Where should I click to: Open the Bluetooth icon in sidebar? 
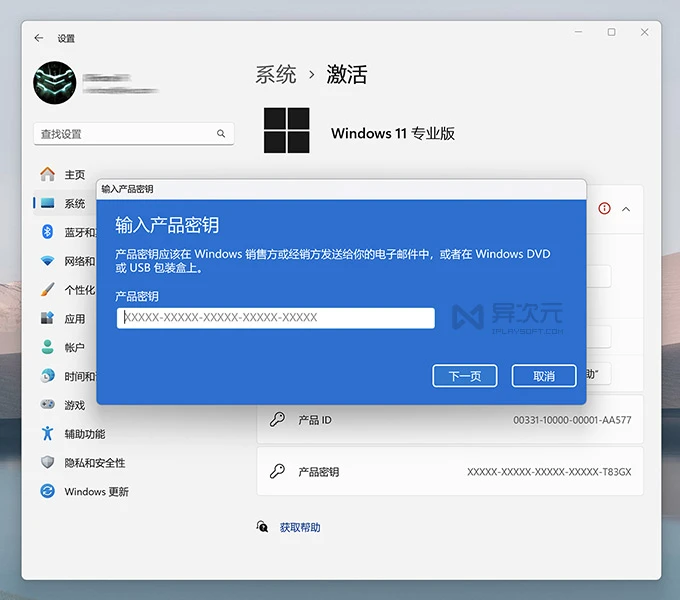pos(47,232)
